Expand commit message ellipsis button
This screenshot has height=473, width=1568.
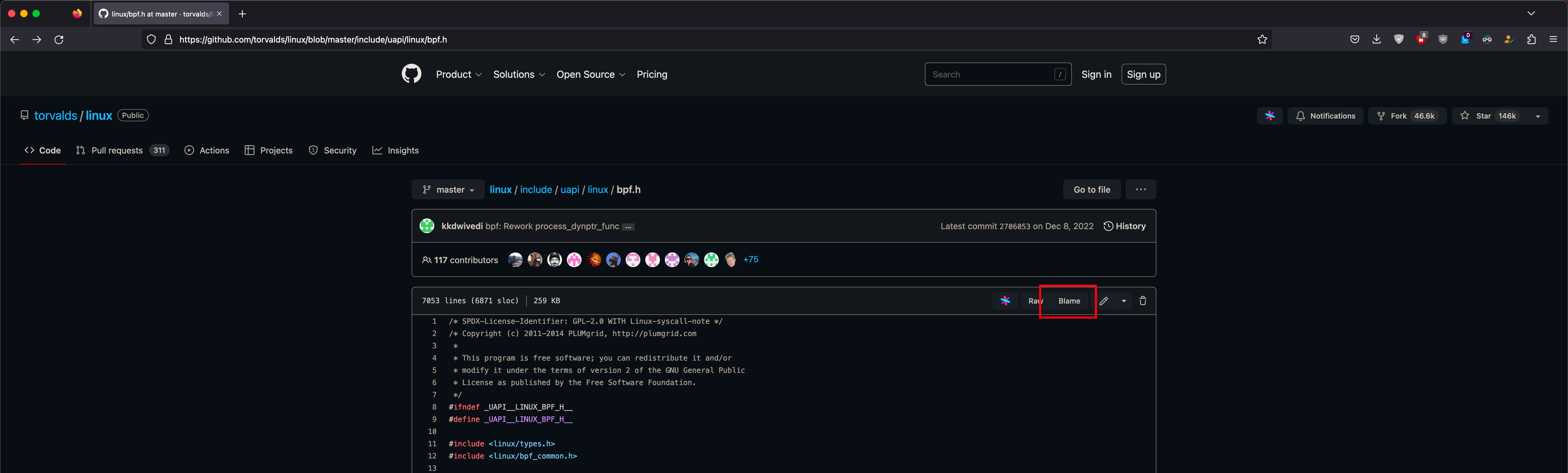coord(628,226)
